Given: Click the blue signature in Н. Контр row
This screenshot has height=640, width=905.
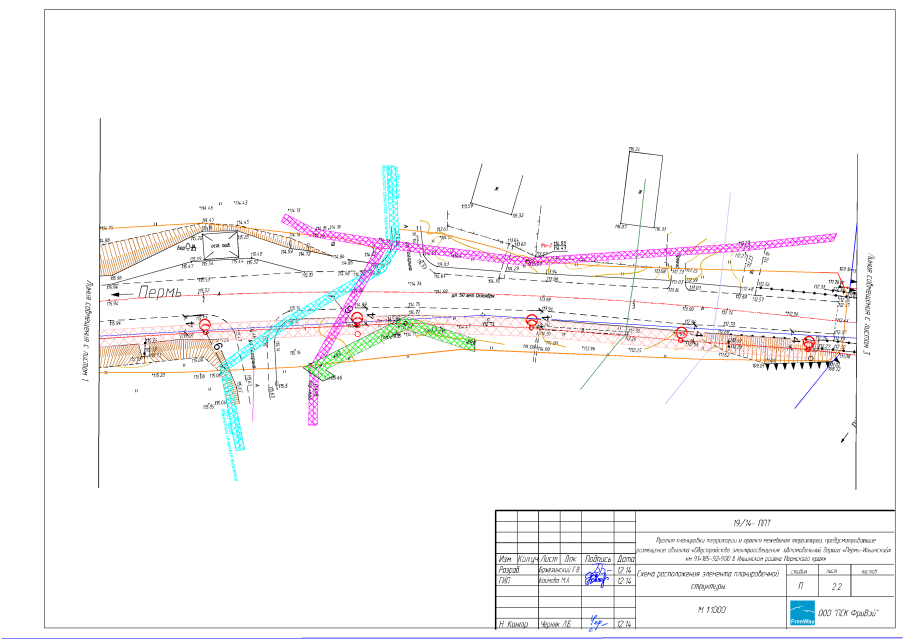Looking at the screenshot, I should [598, 623].
